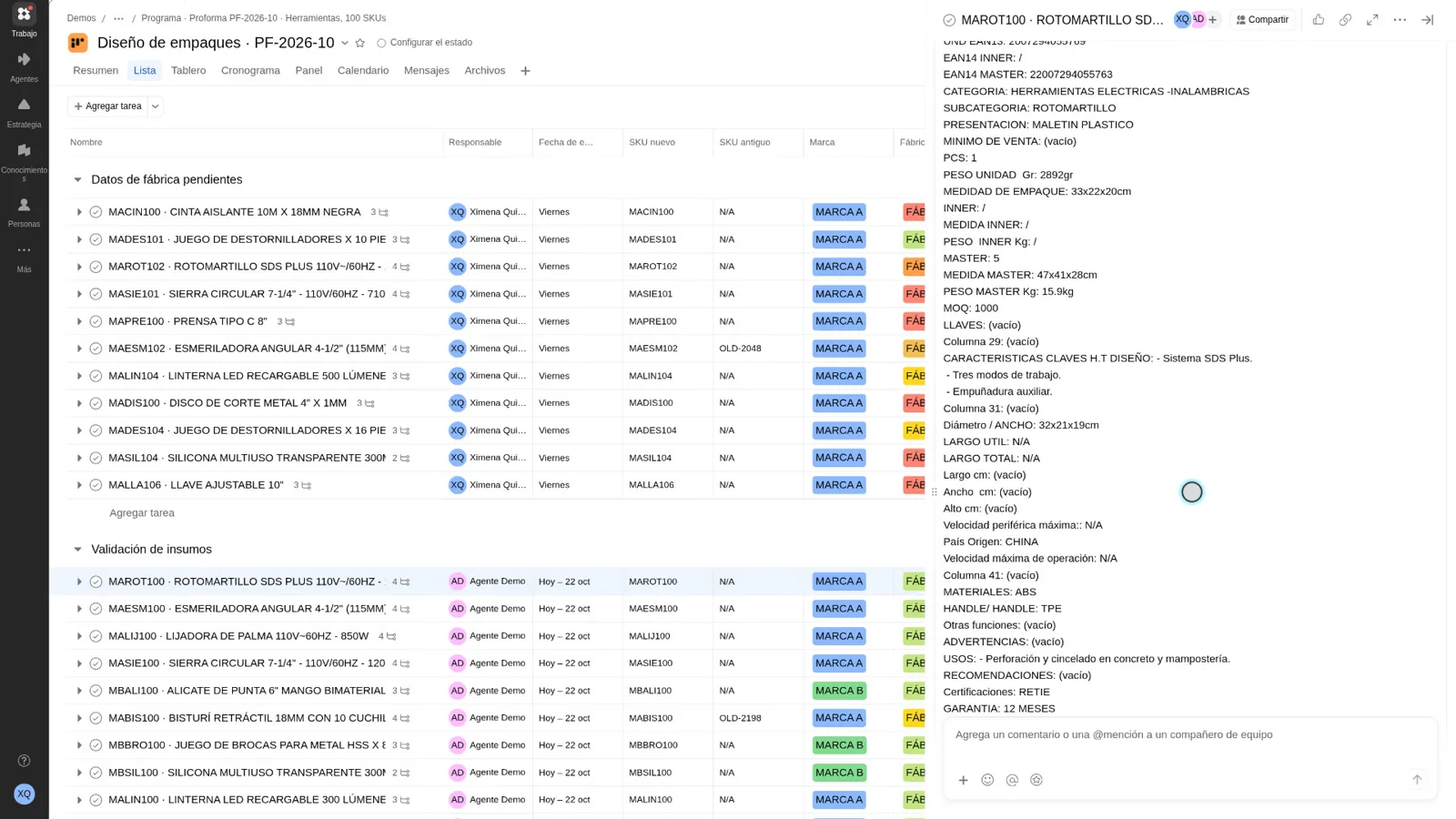The height and width of the screenshot is (819, 1456).
Task: Open more actions in task pane
Action: 1400,20
